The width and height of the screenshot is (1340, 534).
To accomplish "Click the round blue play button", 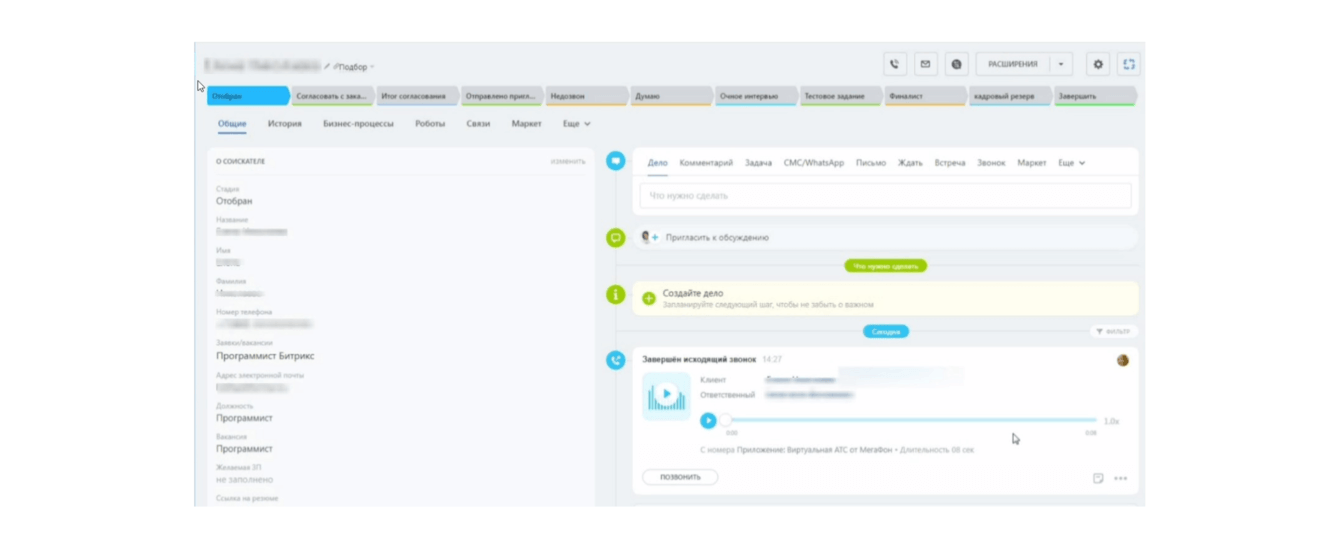I will click(x=708, y=421).
